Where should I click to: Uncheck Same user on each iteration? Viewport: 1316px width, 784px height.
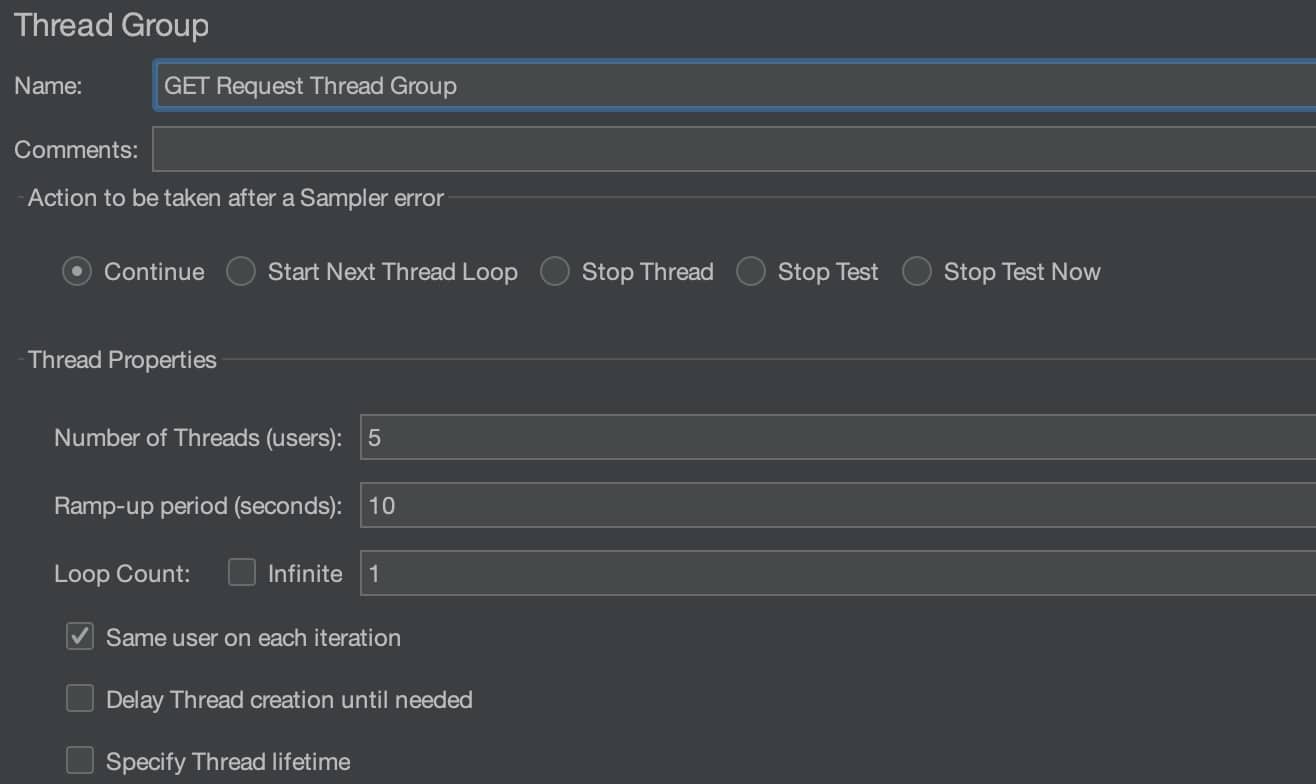[x=79, y=636]
